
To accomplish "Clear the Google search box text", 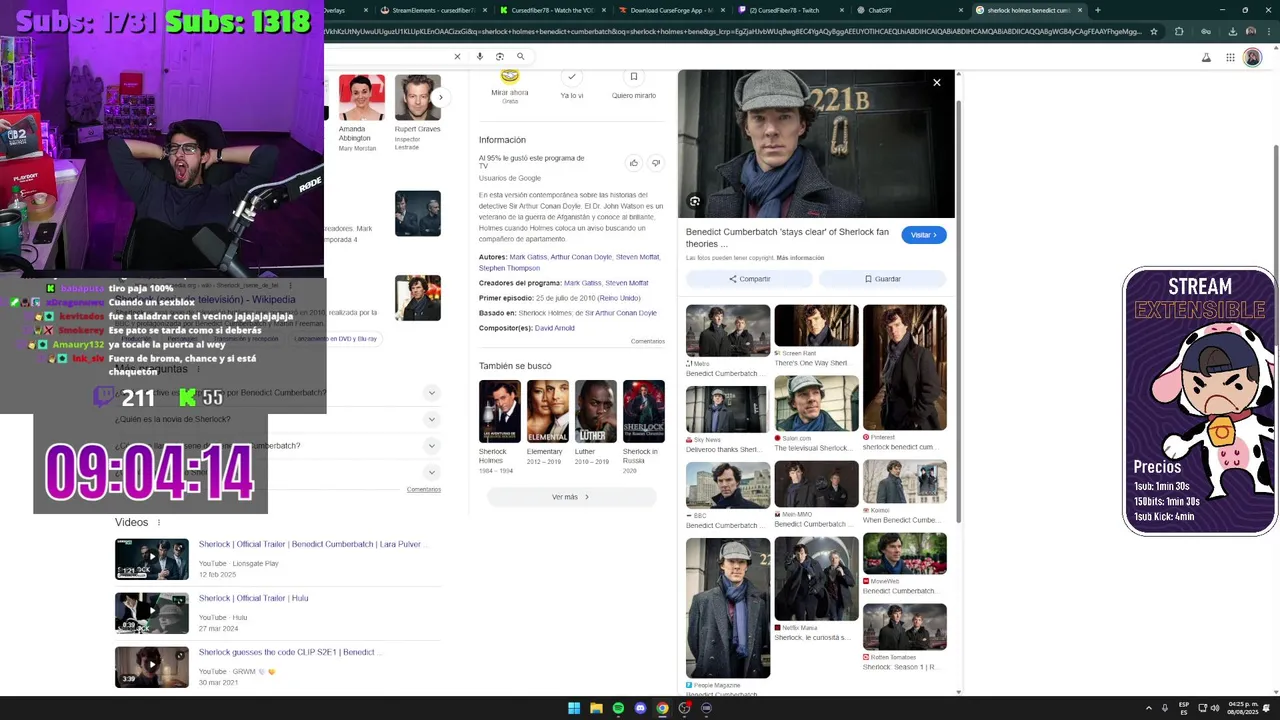I will click(x=458, y=57).
